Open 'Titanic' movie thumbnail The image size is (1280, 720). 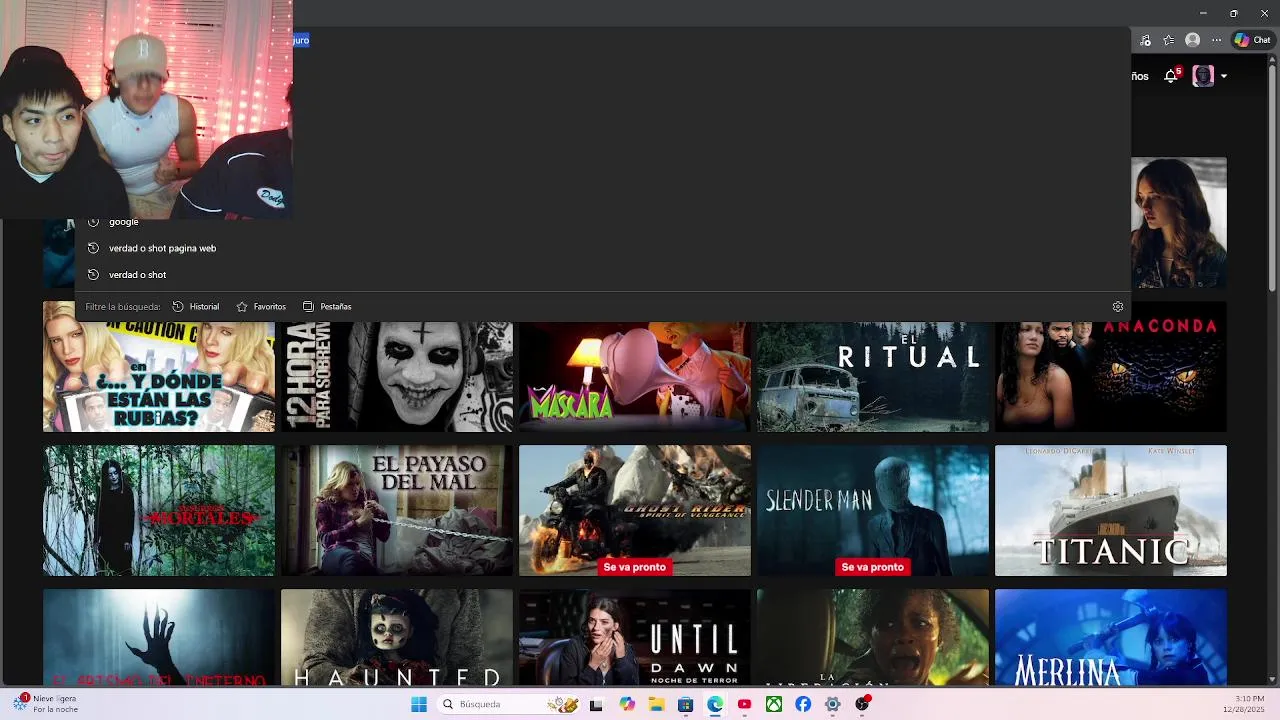(x=1111, y=510)
